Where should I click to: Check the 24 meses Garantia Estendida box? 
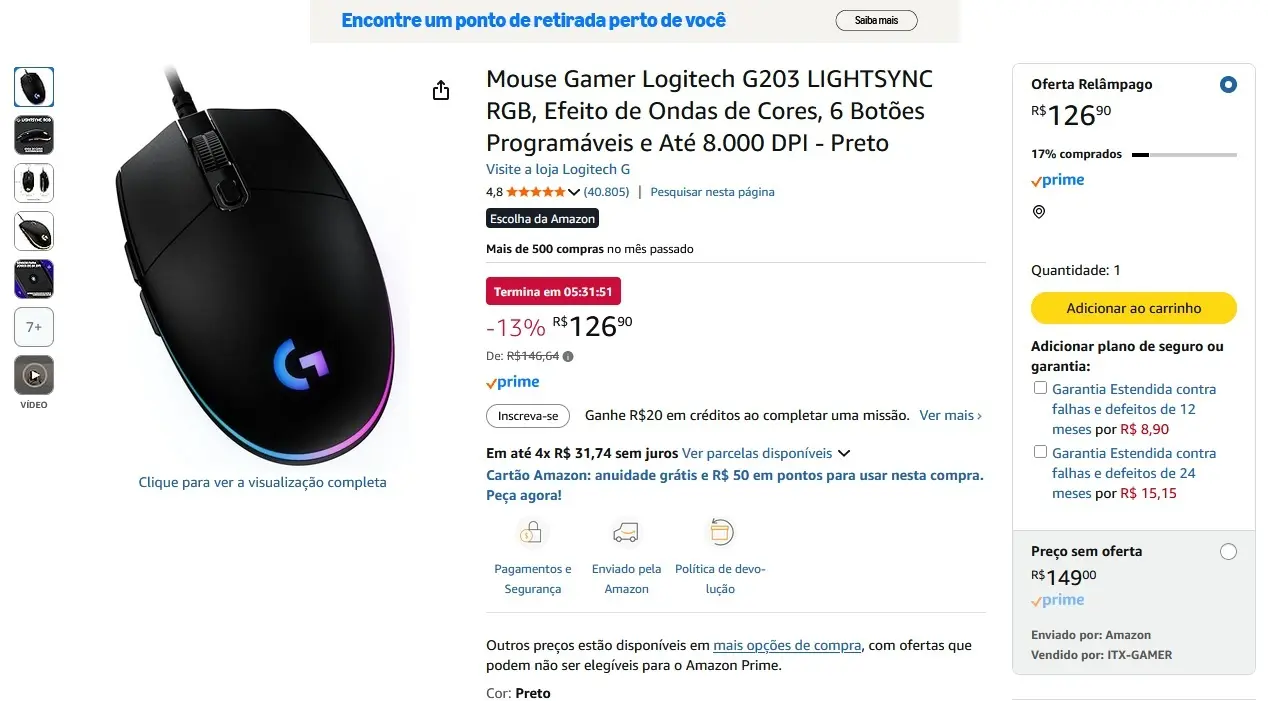point(1040,452)
